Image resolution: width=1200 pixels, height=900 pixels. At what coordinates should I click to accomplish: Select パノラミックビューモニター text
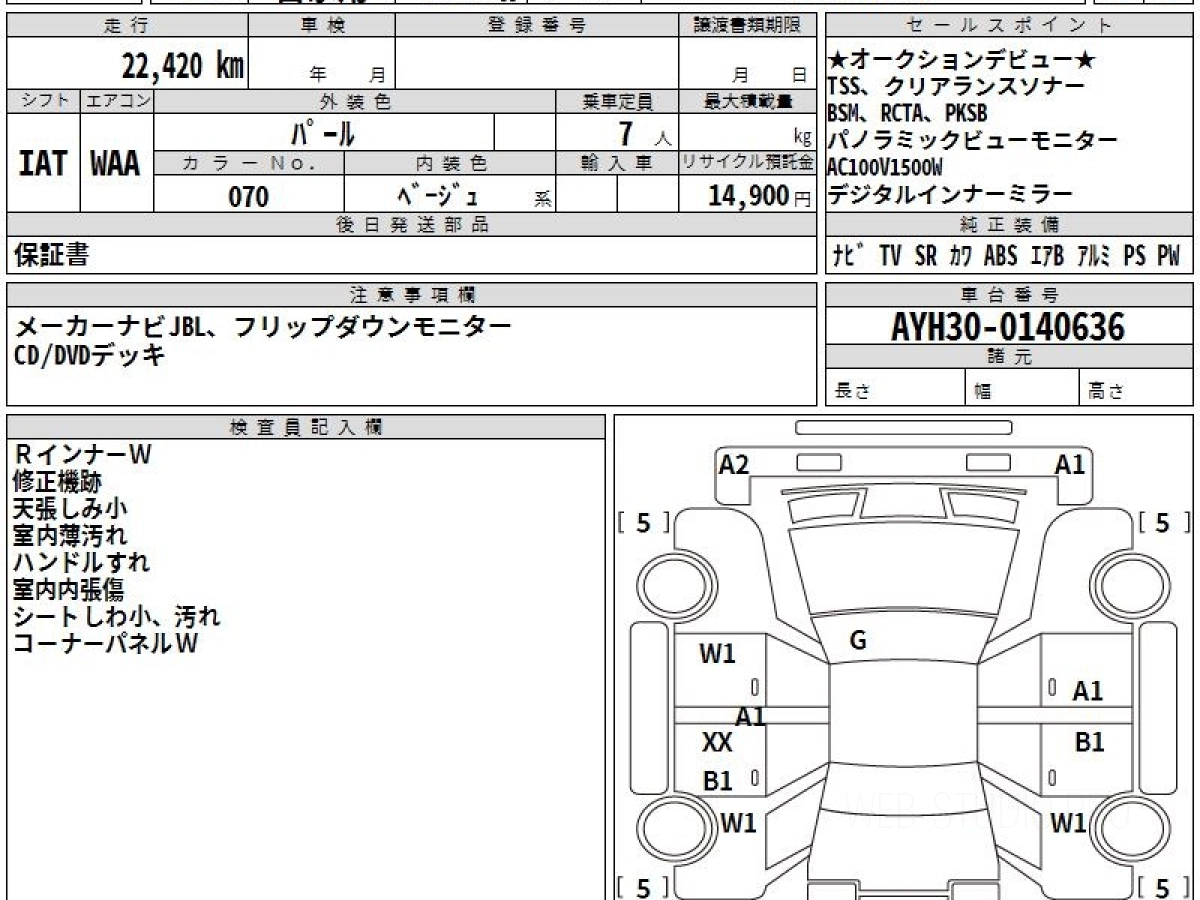click(x=973, y=140)
